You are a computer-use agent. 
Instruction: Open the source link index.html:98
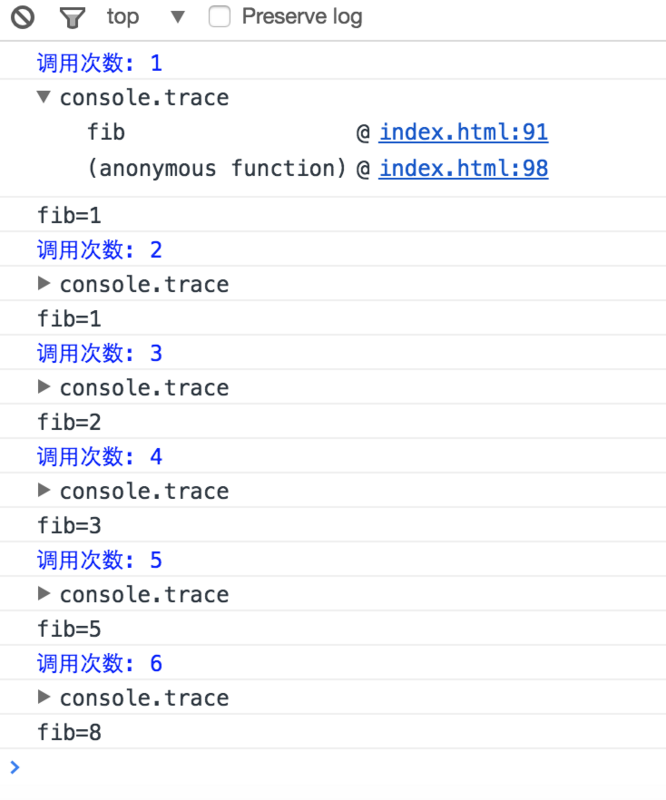pos(462,168)
